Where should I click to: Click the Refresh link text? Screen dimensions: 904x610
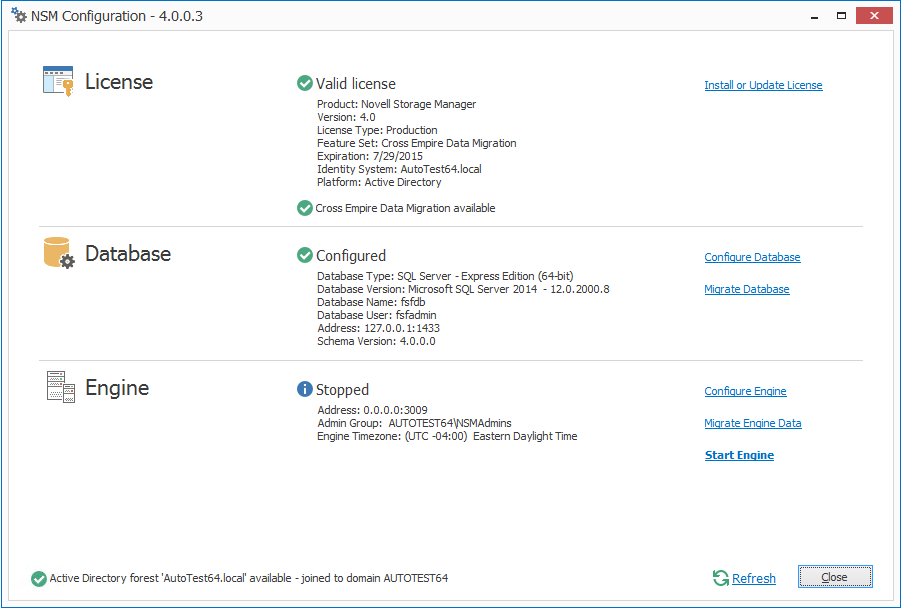(754, 579)
